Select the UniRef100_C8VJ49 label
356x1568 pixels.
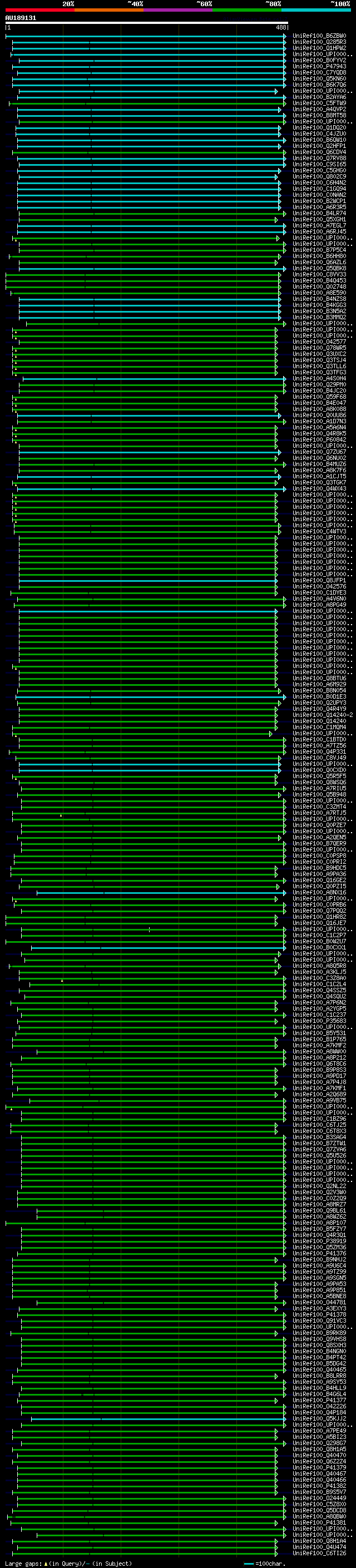319,758
